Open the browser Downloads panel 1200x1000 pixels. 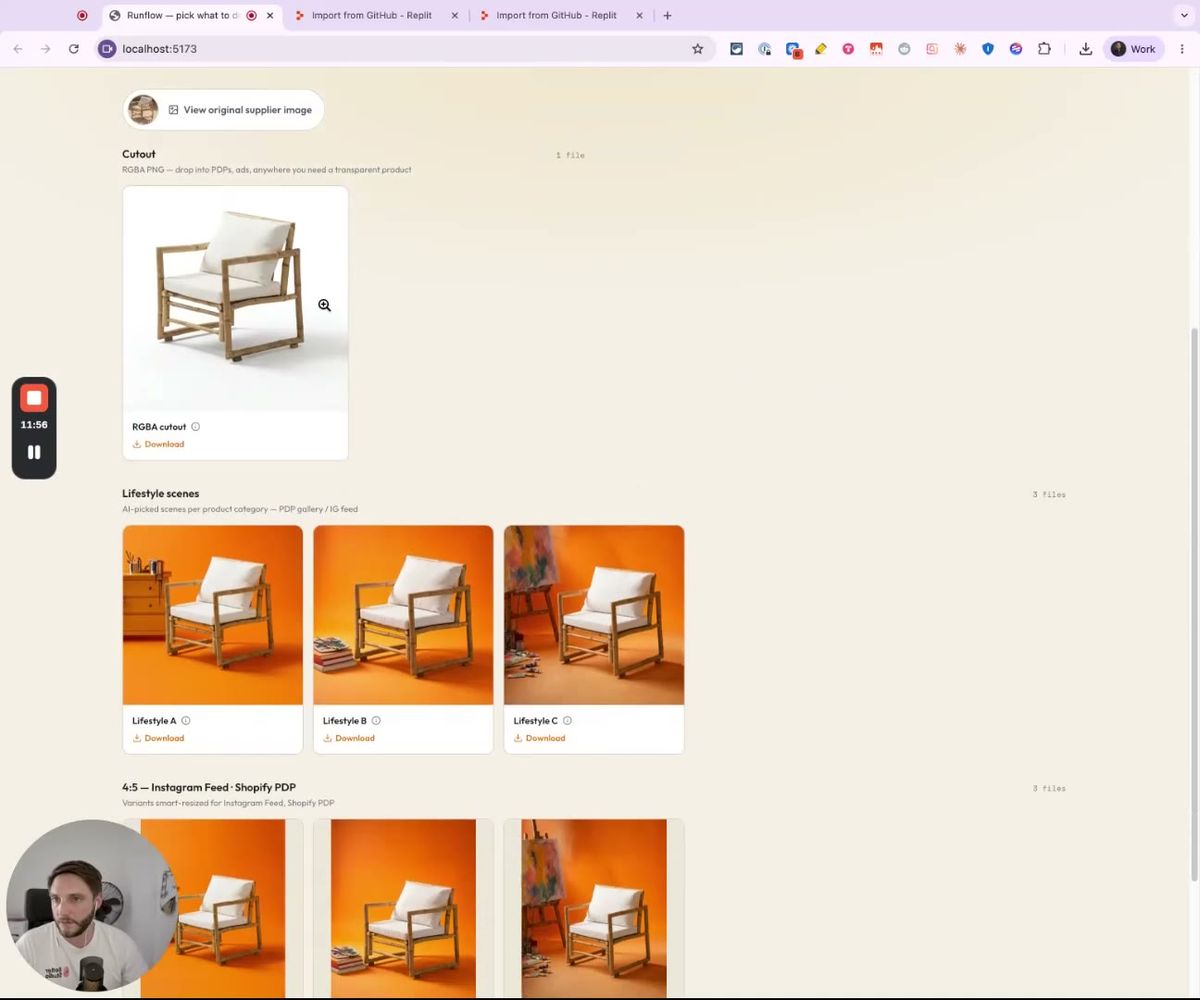(1085, 49)
